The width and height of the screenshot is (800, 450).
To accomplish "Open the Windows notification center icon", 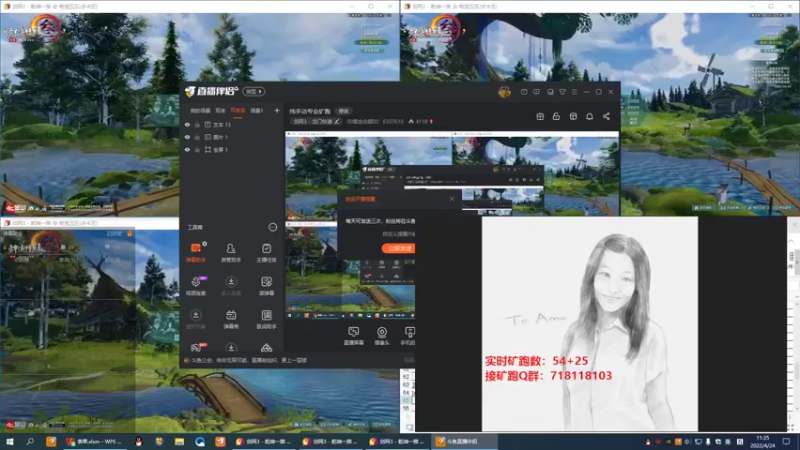I will 786,442.
